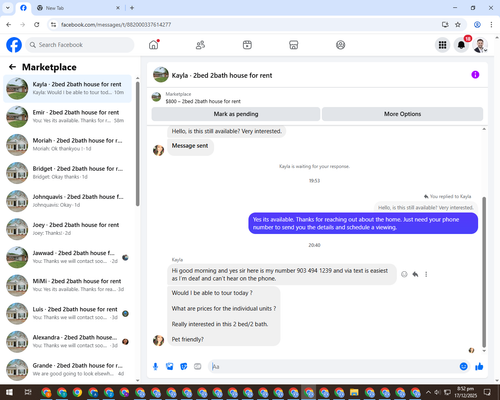500x400 pixels.
Task: Open the Groups profile circle icon
Action: [340, 45]
